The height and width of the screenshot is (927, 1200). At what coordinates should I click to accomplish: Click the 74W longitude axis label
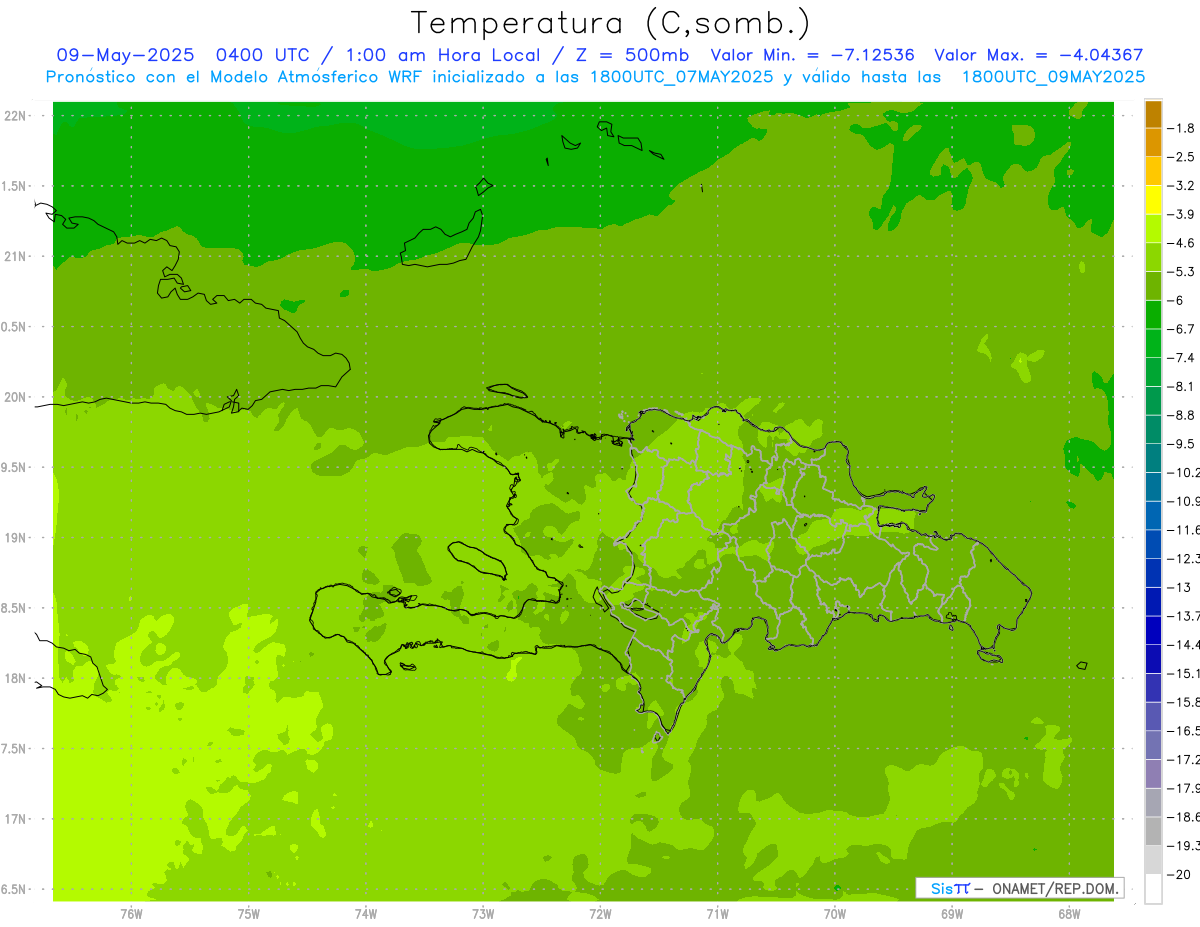pyautogui.click(x=365, y=913)
